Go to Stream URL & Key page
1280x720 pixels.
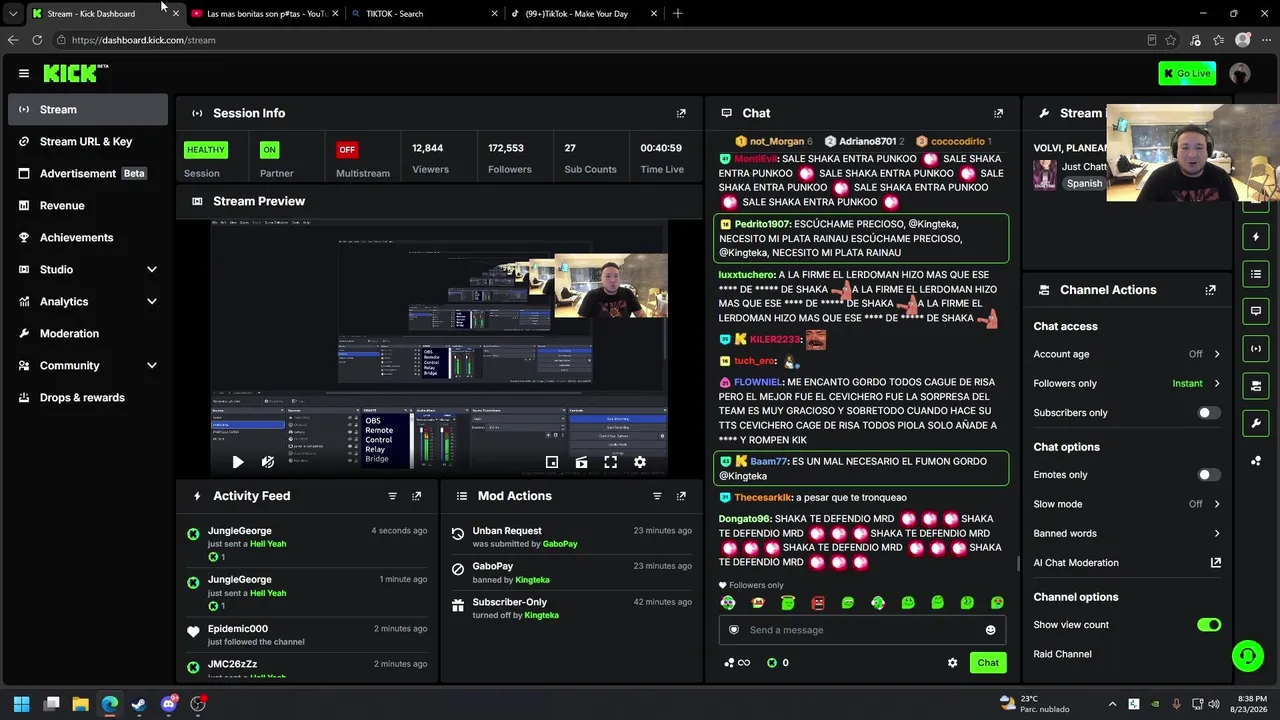coord(88,141)
